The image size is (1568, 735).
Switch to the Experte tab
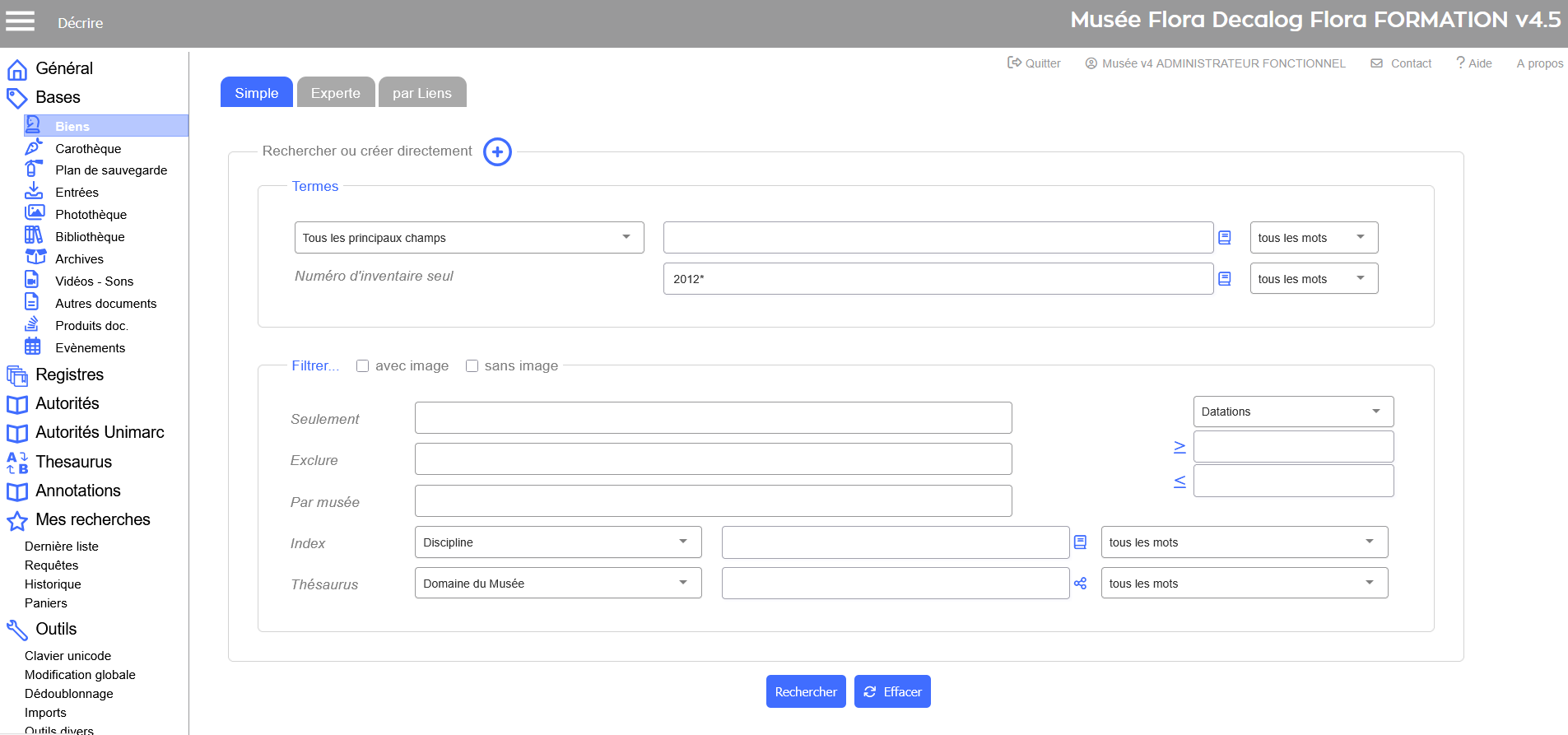(335, 93)
